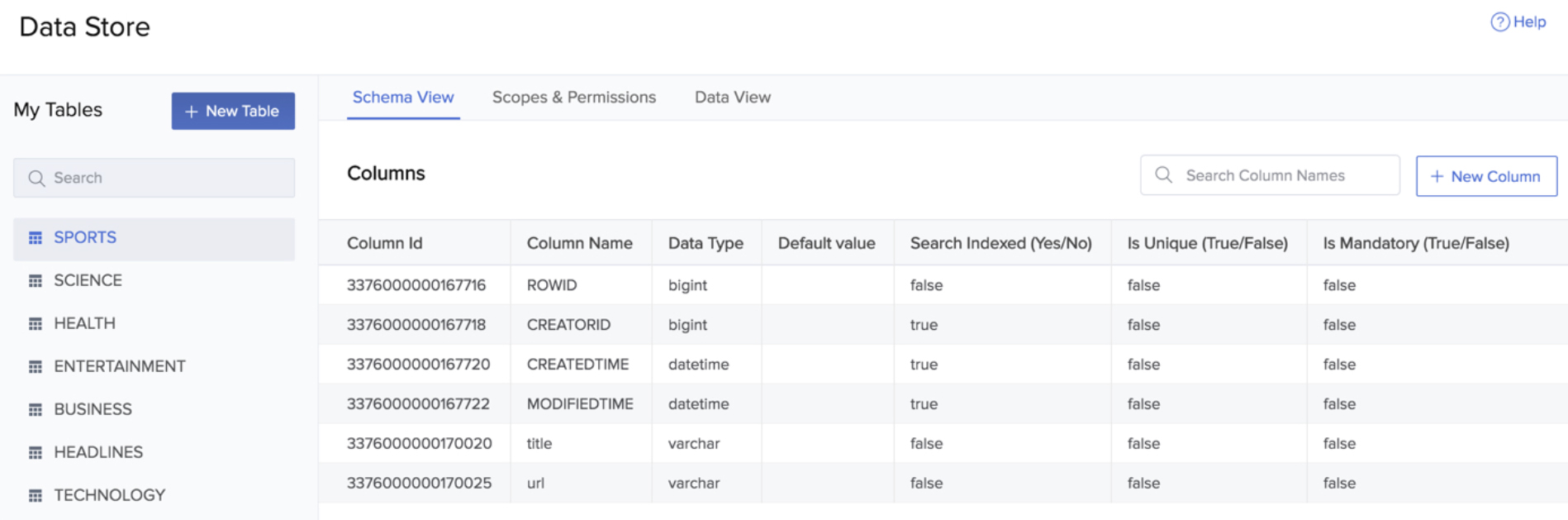
Task: Click the Help question mark icon
Action: (1499, 22)
